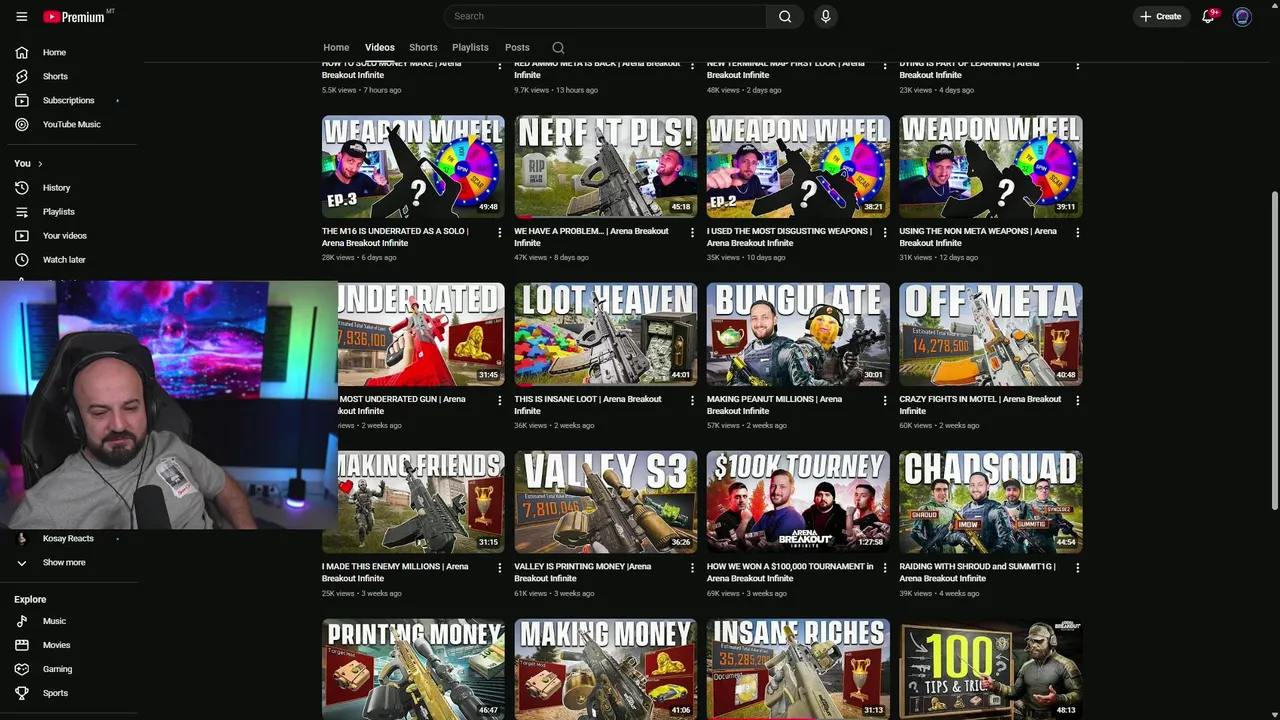
Task: Open title MAKING PEANUT MILLIONS
Action: [x=774, y=405]
